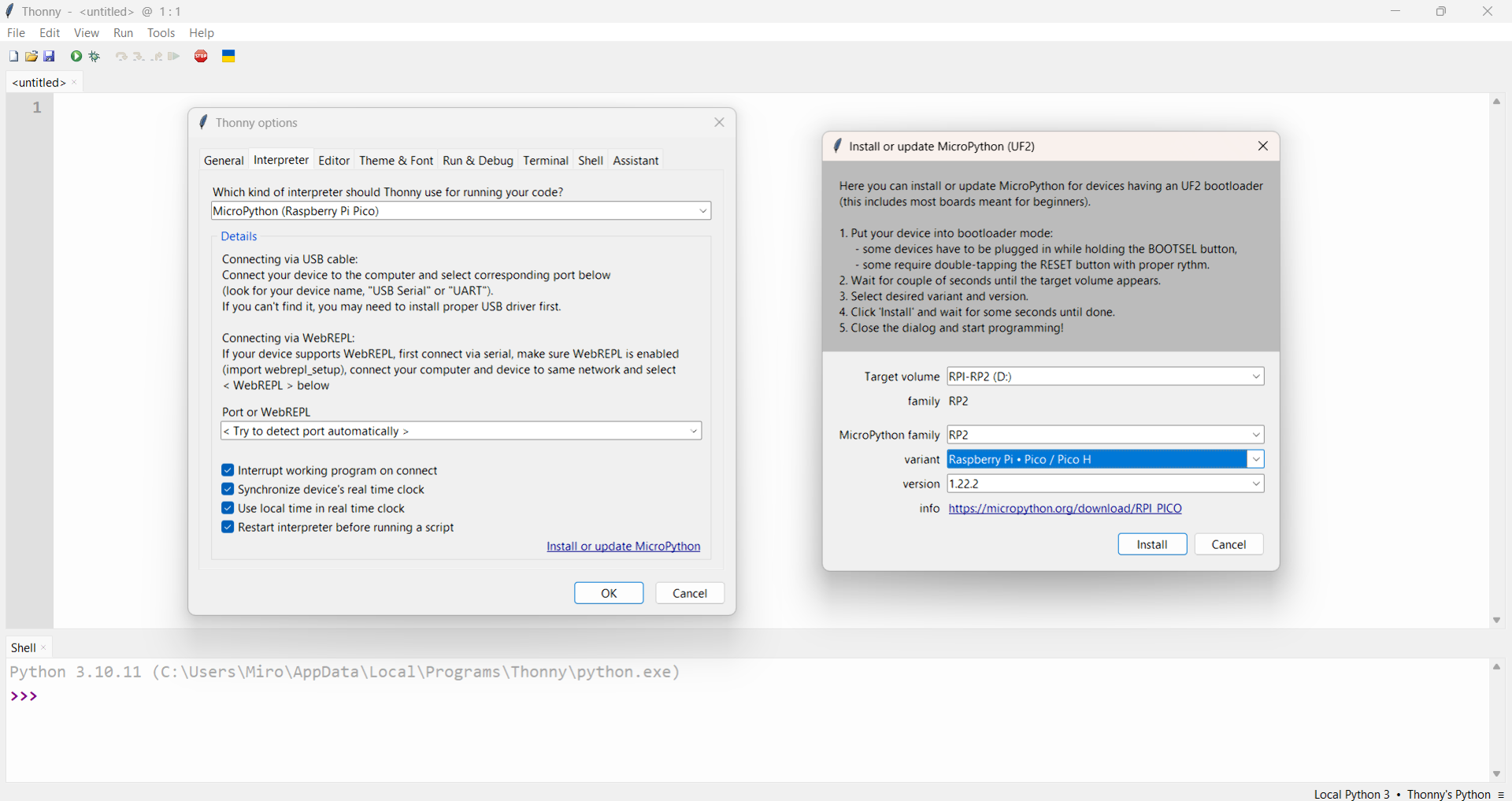
Task: Toggle Synchronize device's real time clock
Action: tap(228, 489)
